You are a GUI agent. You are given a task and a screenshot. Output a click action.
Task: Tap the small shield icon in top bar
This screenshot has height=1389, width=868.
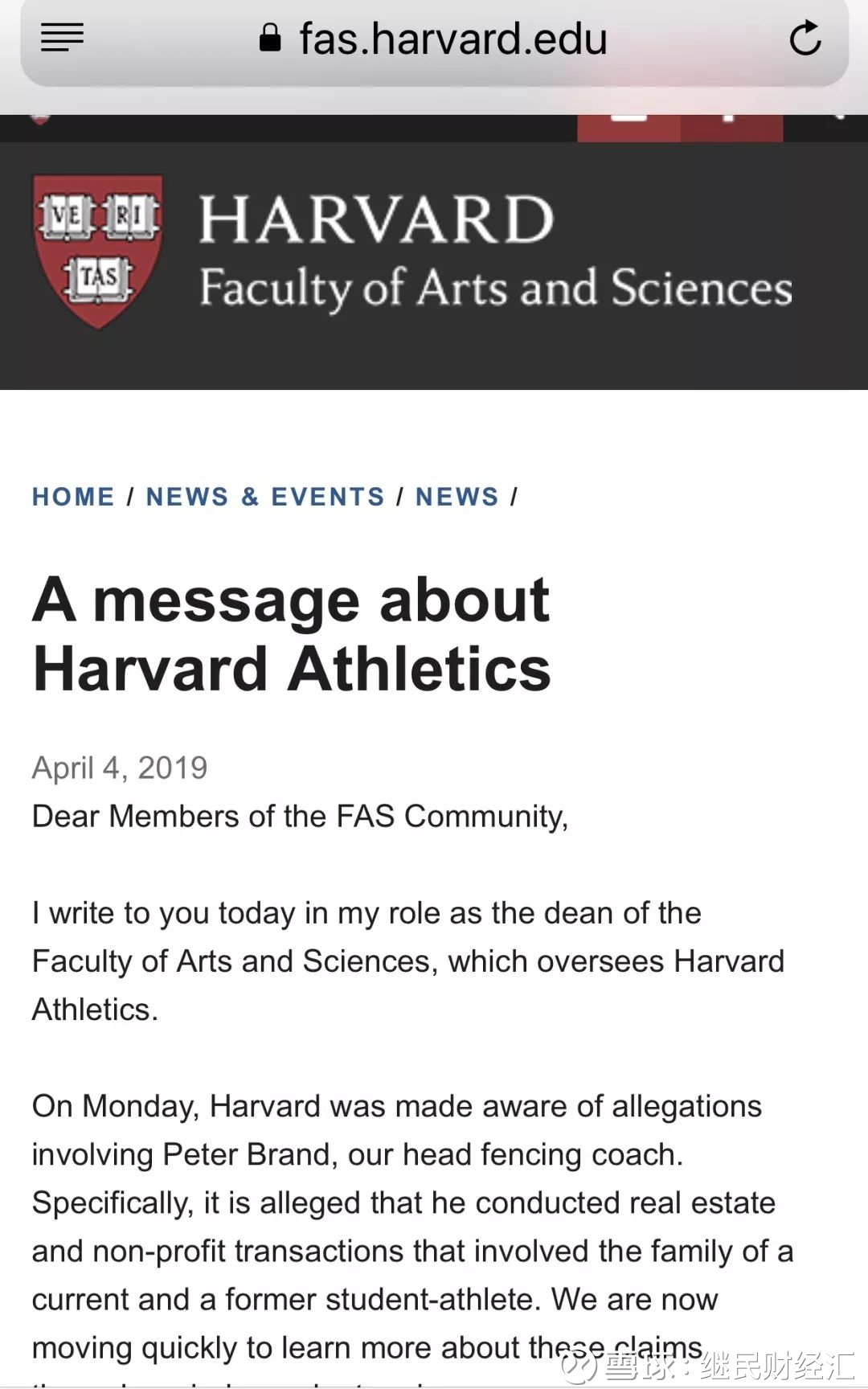point(39,121)
